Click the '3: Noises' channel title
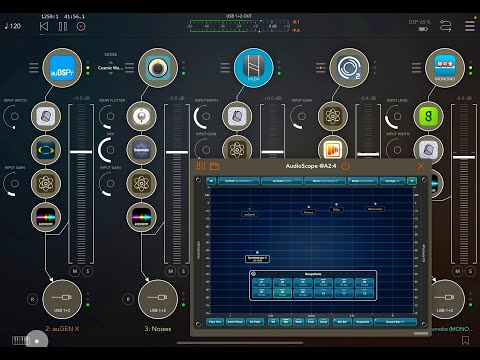Image resolution: width=480 pixels, height=360 pixels. 158,329
